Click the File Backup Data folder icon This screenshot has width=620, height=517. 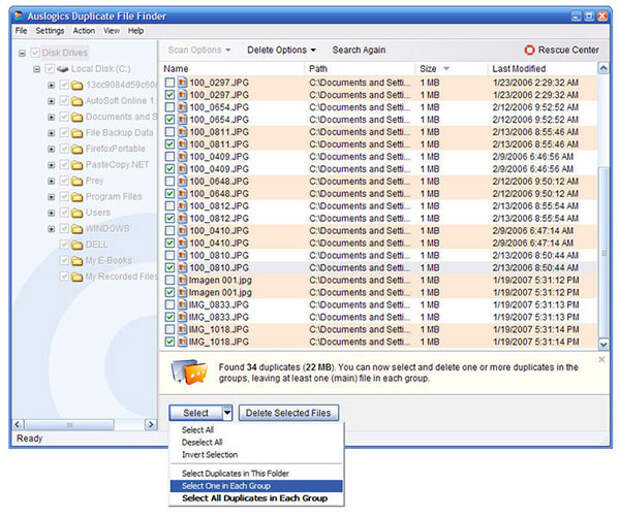pos(77,133)
